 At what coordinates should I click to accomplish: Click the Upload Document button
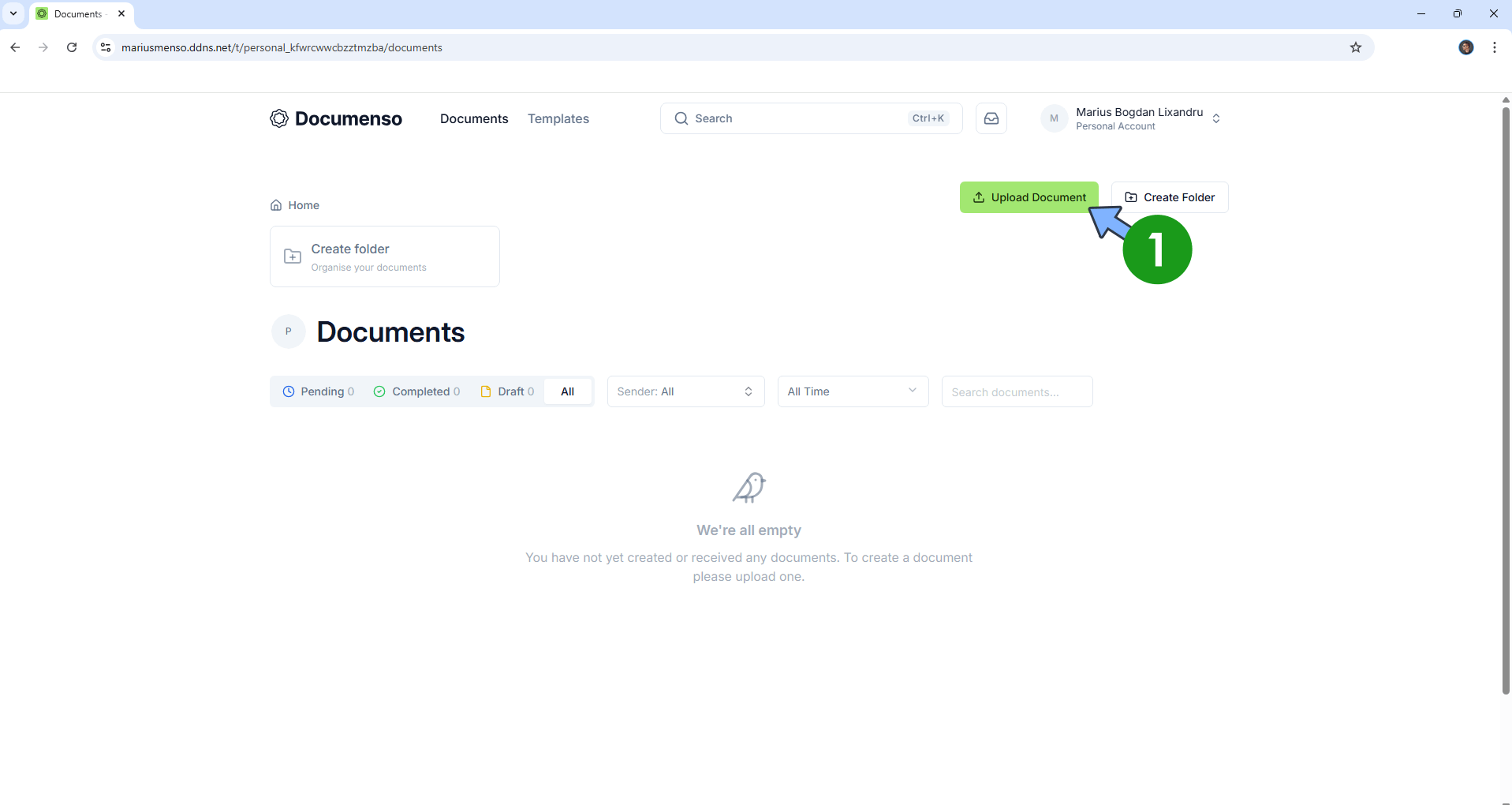click(1029, 197)
